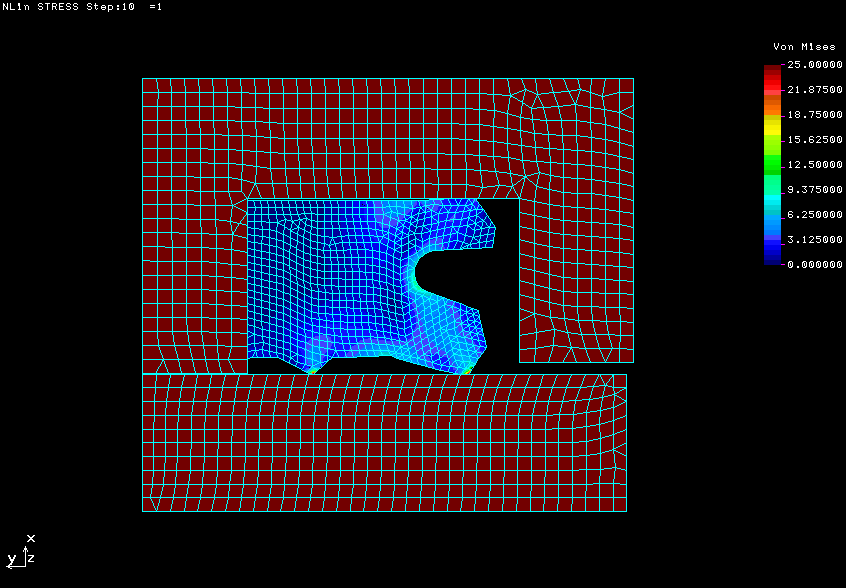Screen dimensions: 846x588
Task: Click the NLin STRESS Step:10 title text
Action: click(82, 7)
